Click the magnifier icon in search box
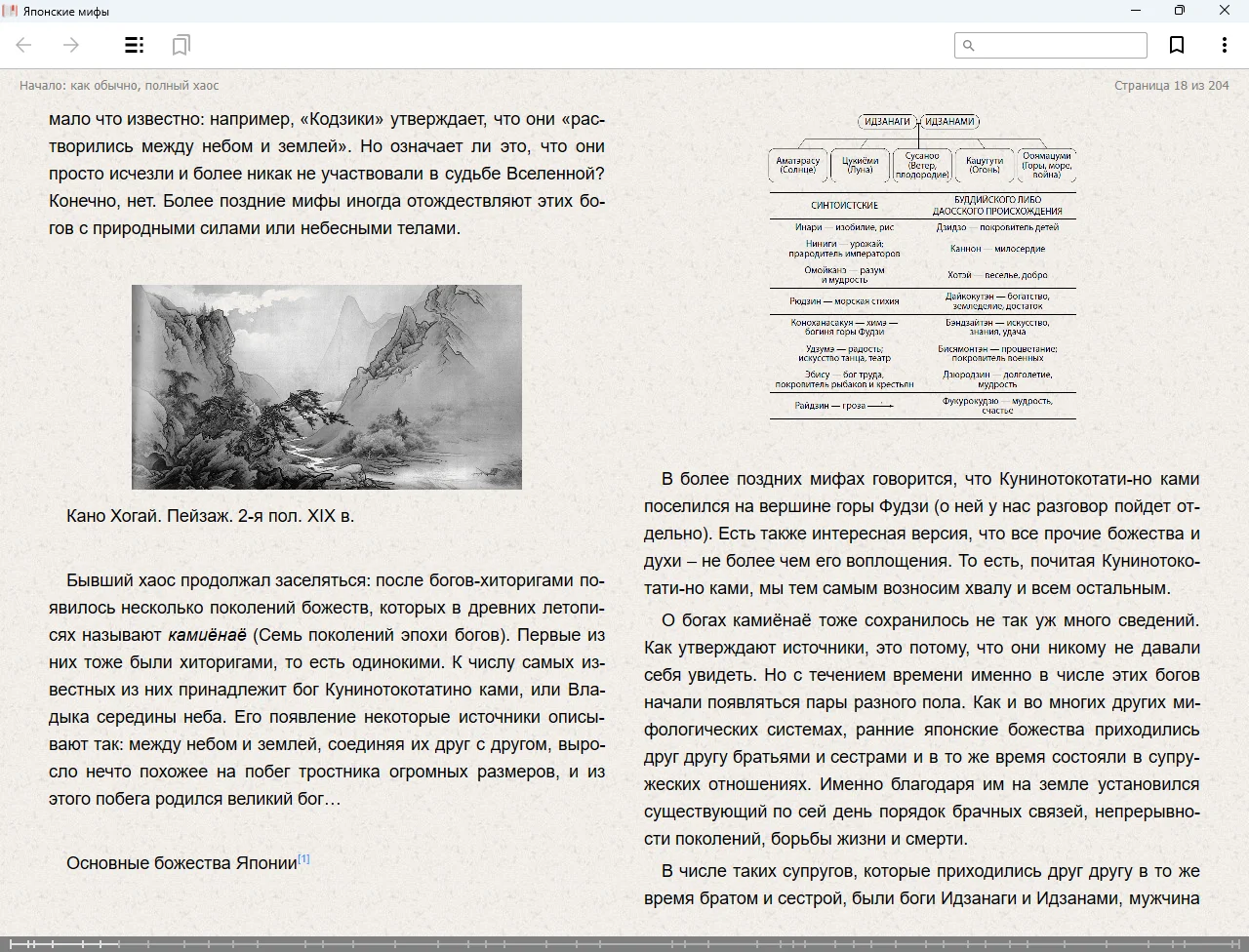 [969, 45]
